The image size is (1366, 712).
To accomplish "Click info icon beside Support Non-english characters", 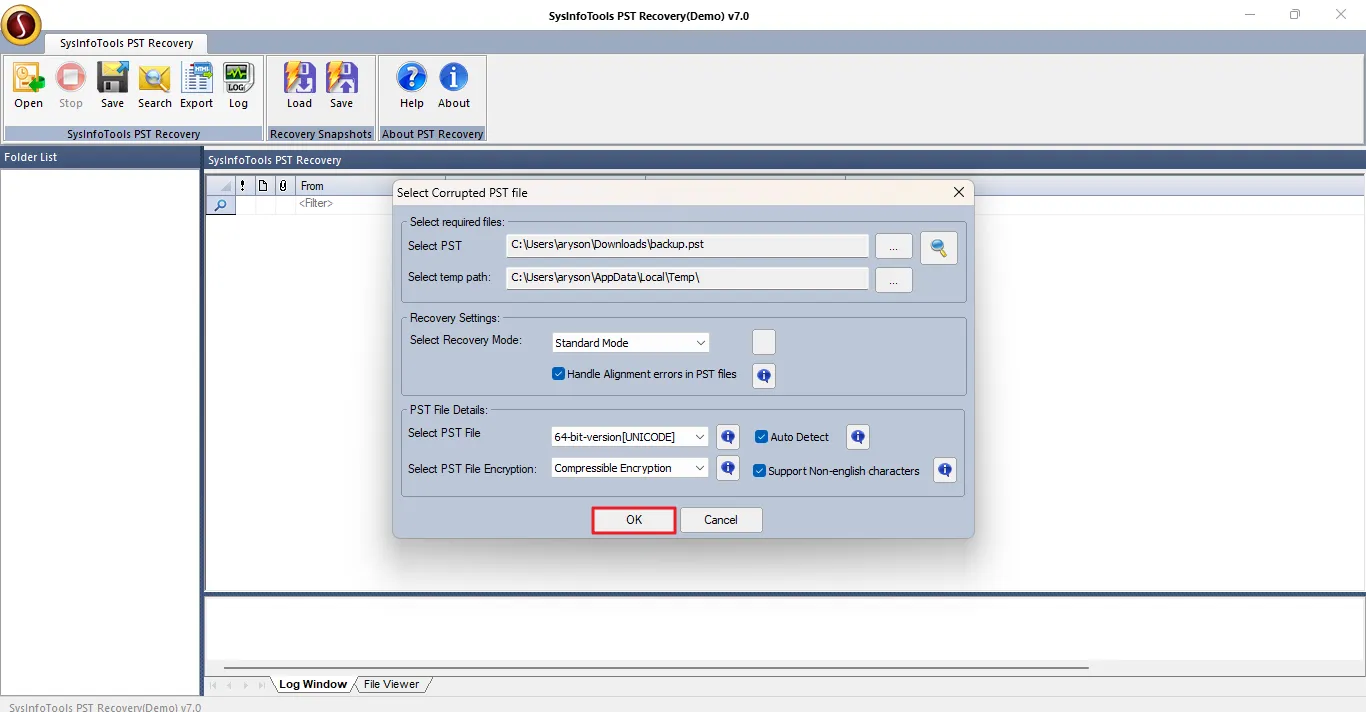I will tap(944, 470).
